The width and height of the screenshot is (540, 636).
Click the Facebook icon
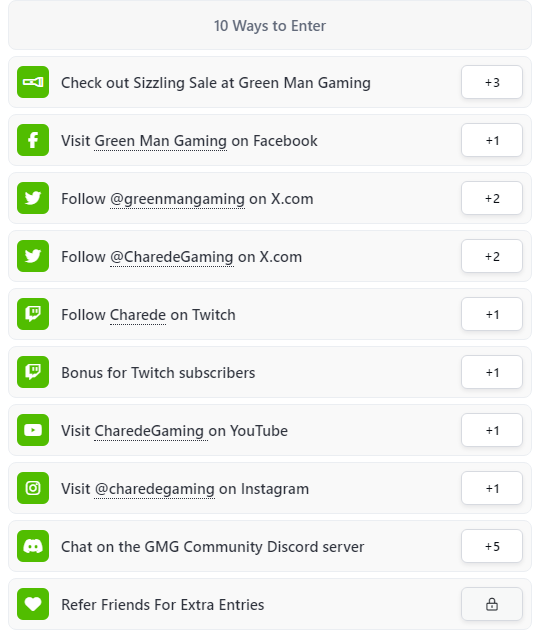[33, 140]
